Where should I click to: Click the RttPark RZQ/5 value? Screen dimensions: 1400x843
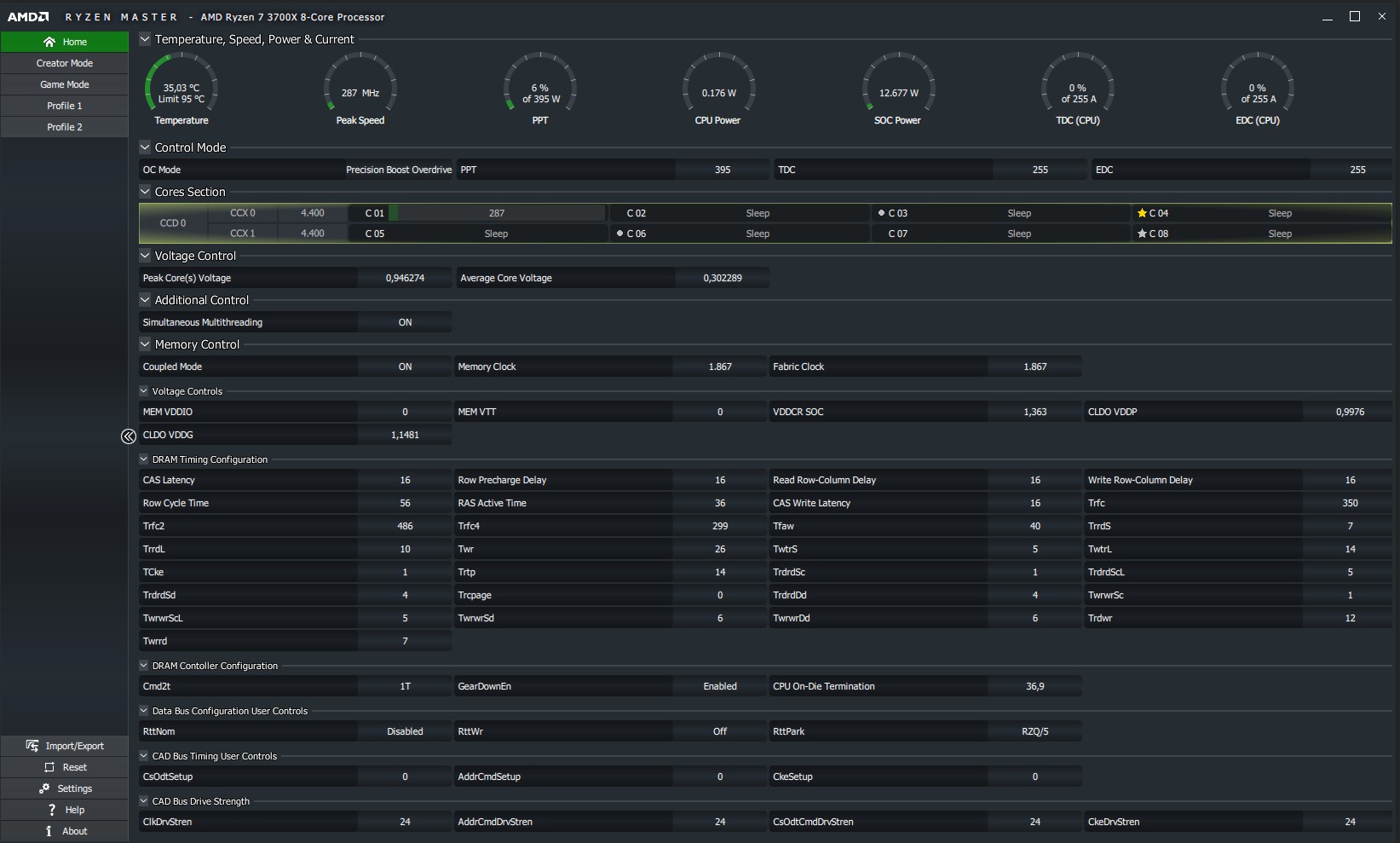pos(1035,731)
